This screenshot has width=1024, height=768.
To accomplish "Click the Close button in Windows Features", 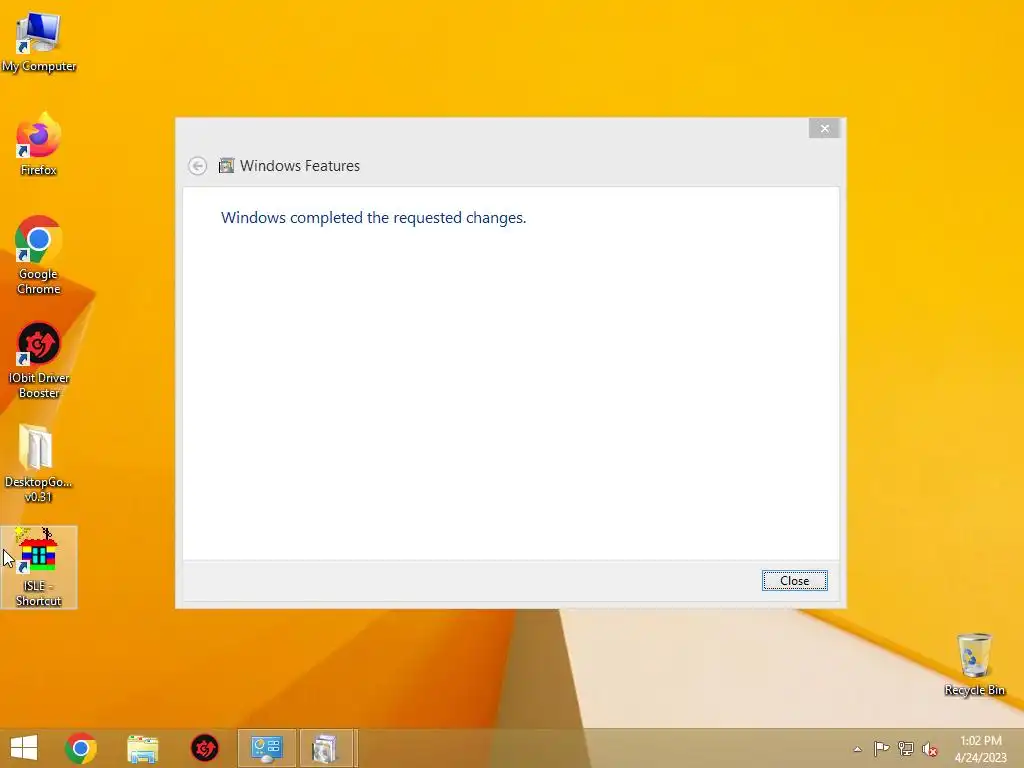I will tap(794, 581).
